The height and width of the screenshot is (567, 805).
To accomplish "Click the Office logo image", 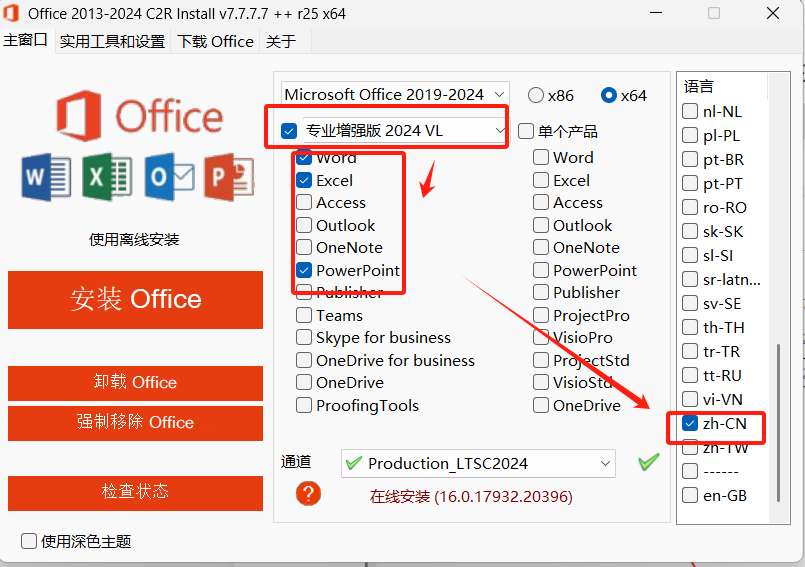I will click(140, 116).
